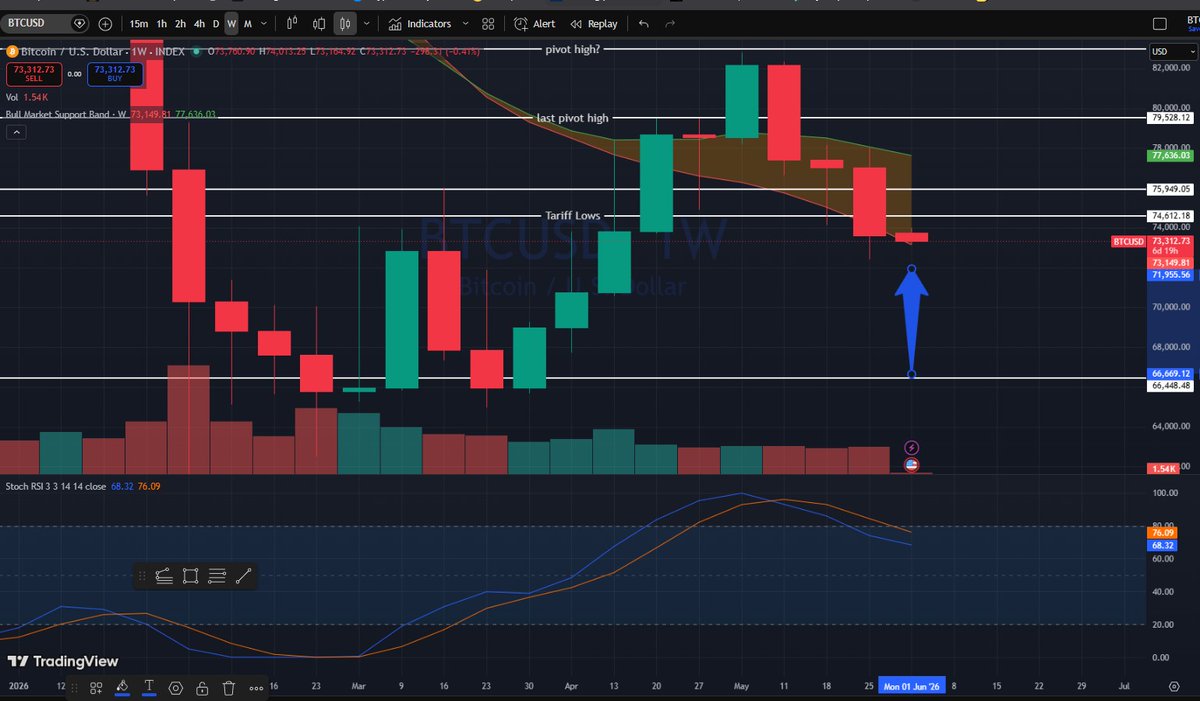This screenshot has width=1200, height=701.
Task: Click the Mon 01 Jun '26 date label
Action: tap(911, 687)
